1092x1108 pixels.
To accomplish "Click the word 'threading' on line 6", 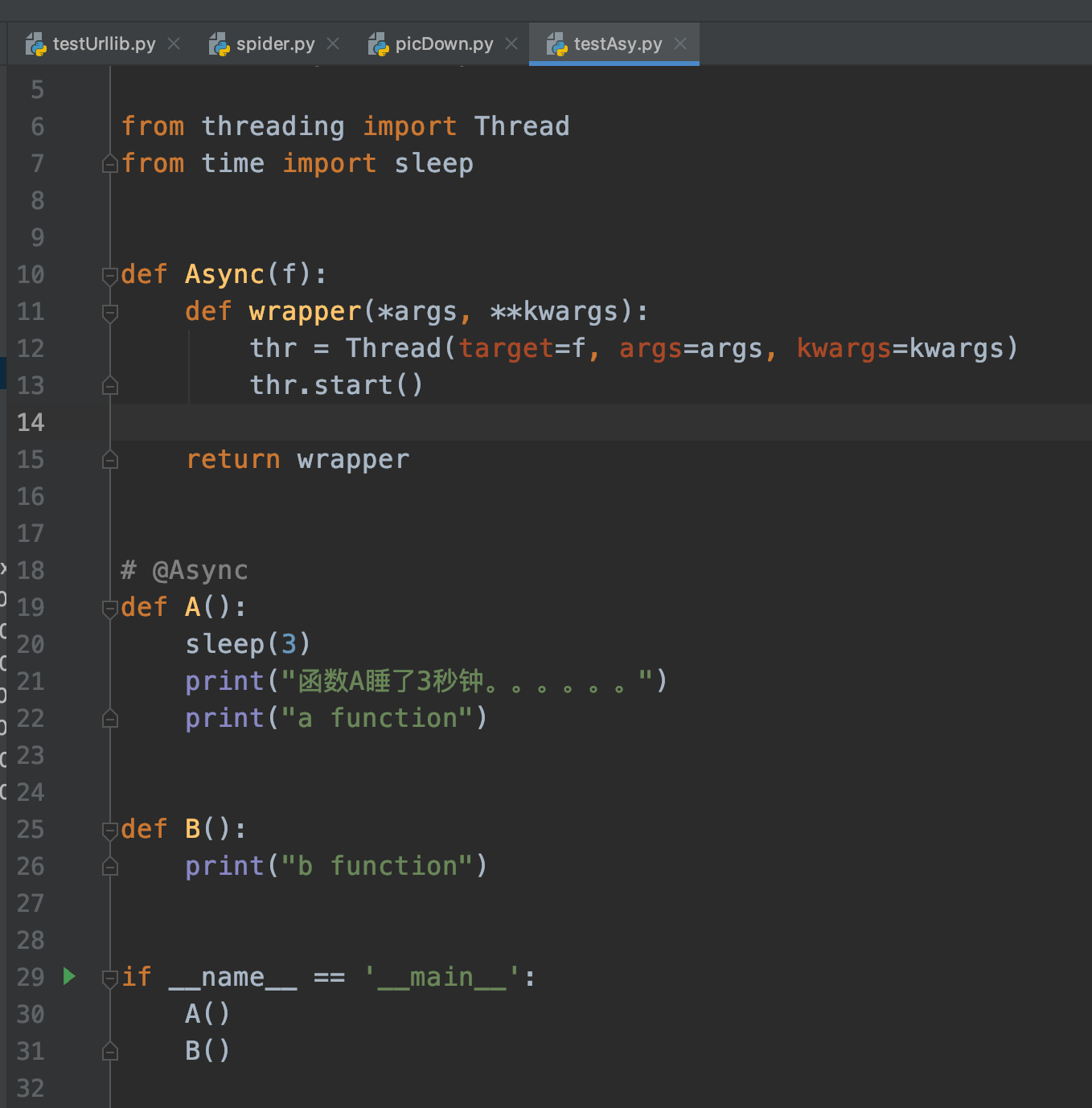I will (273, 126).
